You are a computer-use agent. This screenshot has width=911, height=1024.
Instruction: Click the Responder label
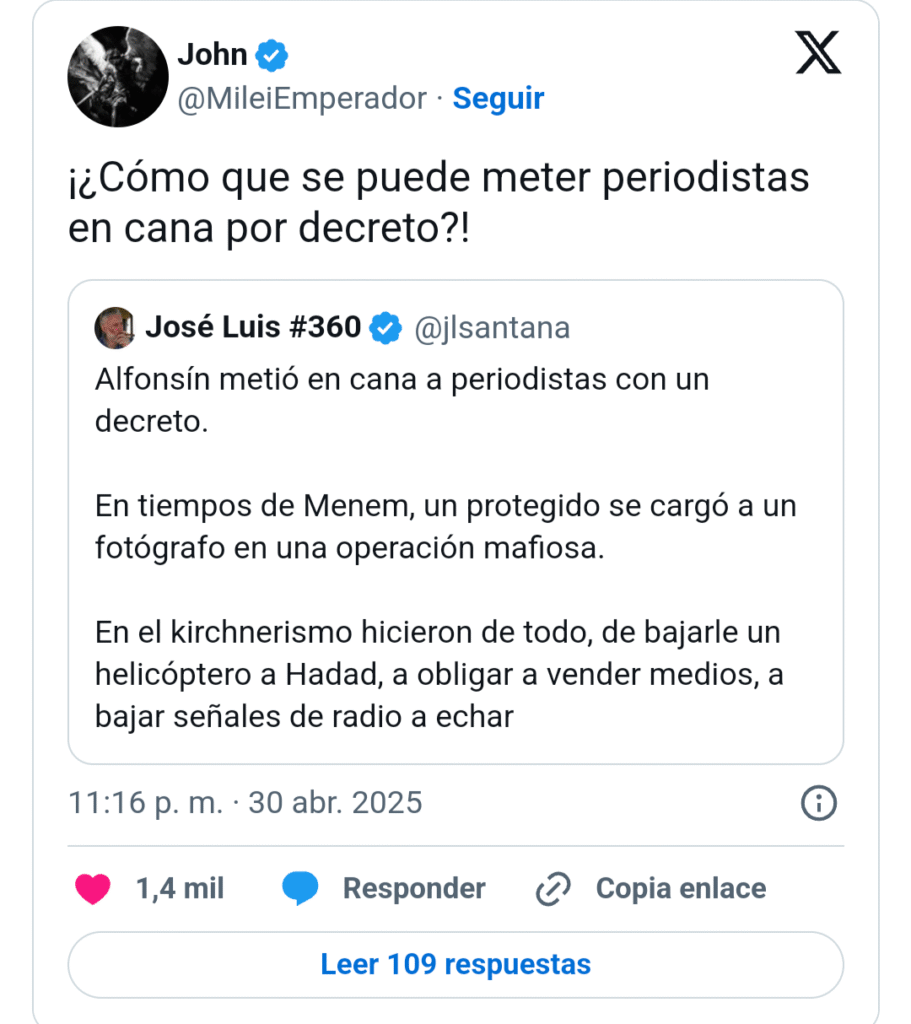[x=414, y=888]
